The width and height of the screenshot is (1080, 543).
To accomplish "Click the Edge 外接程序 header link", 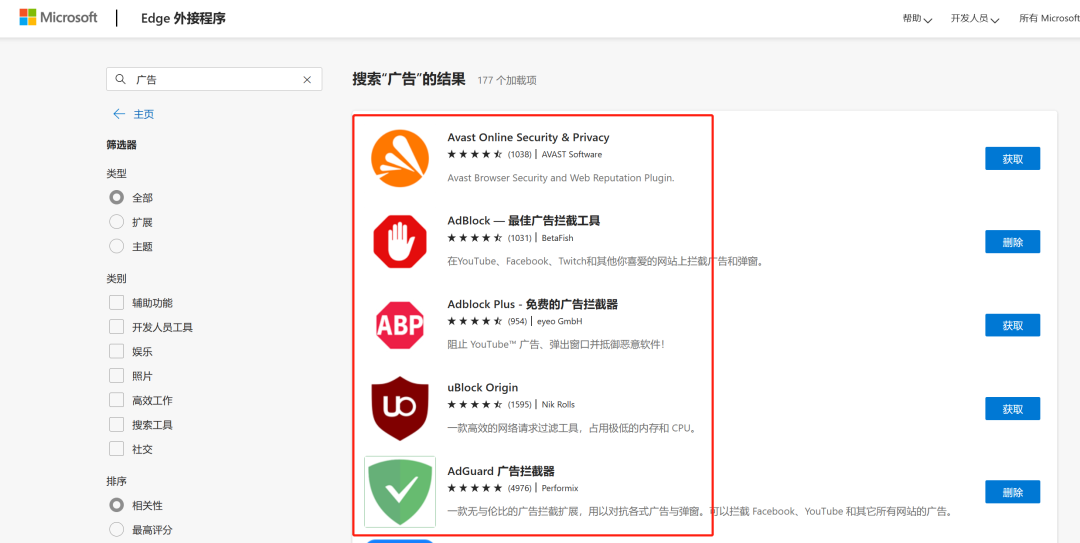I will [x=183, y=18].
